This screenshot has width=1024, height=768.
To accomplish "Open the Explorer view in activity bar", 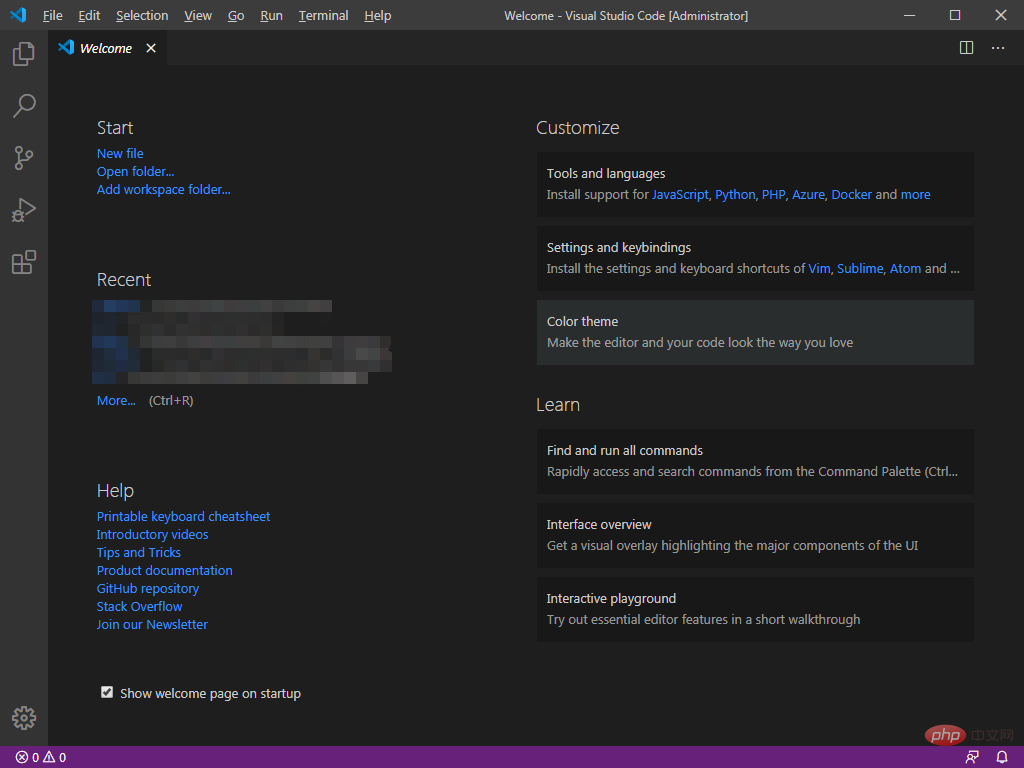I will 24,54.
